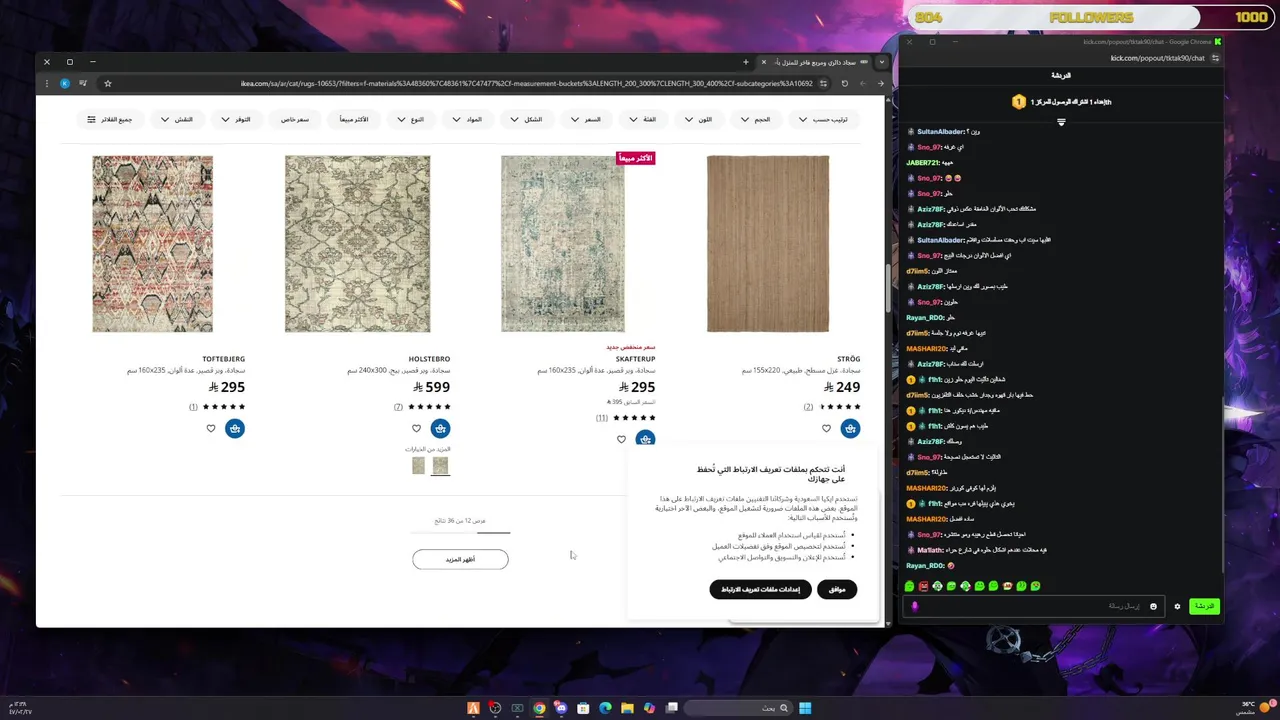Open the SKAFTERUP product name link
1280x720 pixels.
pos(636,359)
